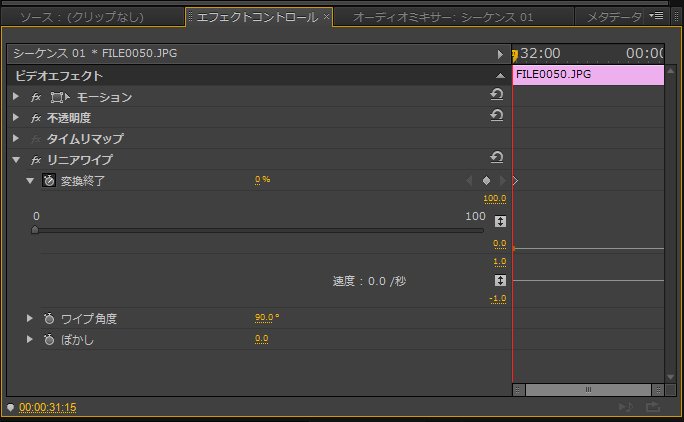
Task: Expand the タイムリマップ effect
Action: pos(16,139)
